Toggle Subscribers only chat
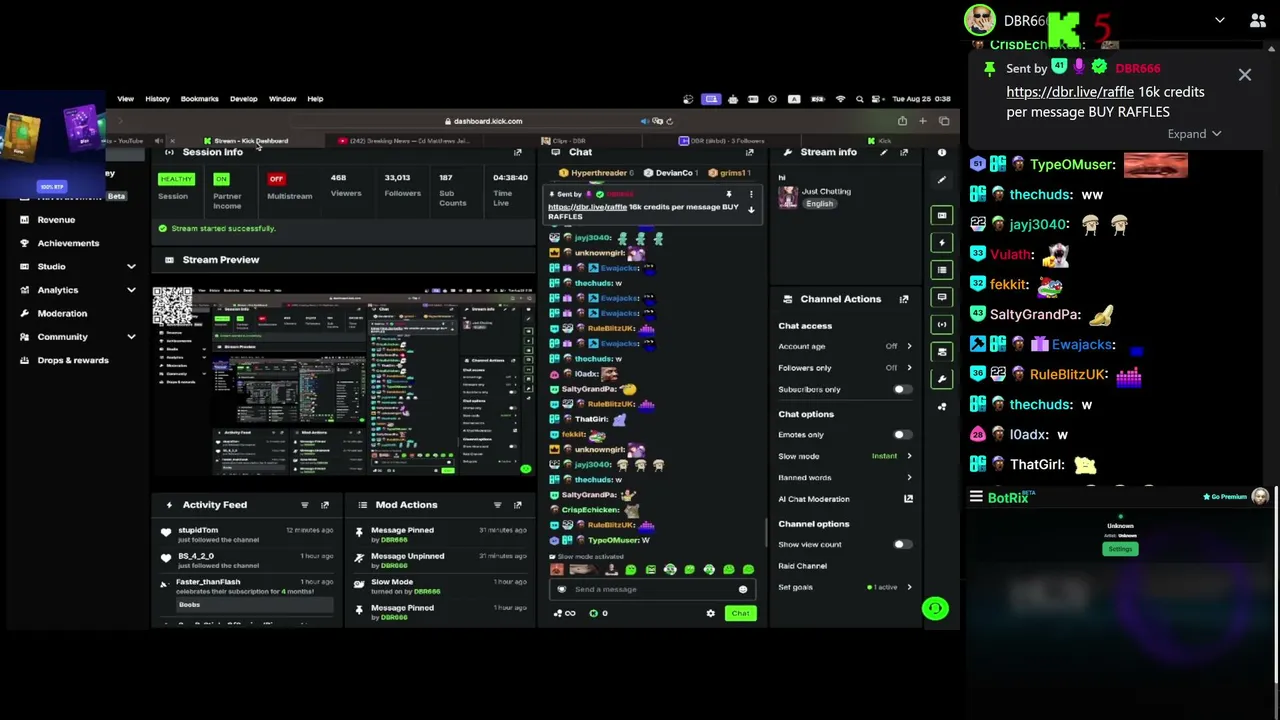Screen dimensions: 1280x720 point(901,389)
